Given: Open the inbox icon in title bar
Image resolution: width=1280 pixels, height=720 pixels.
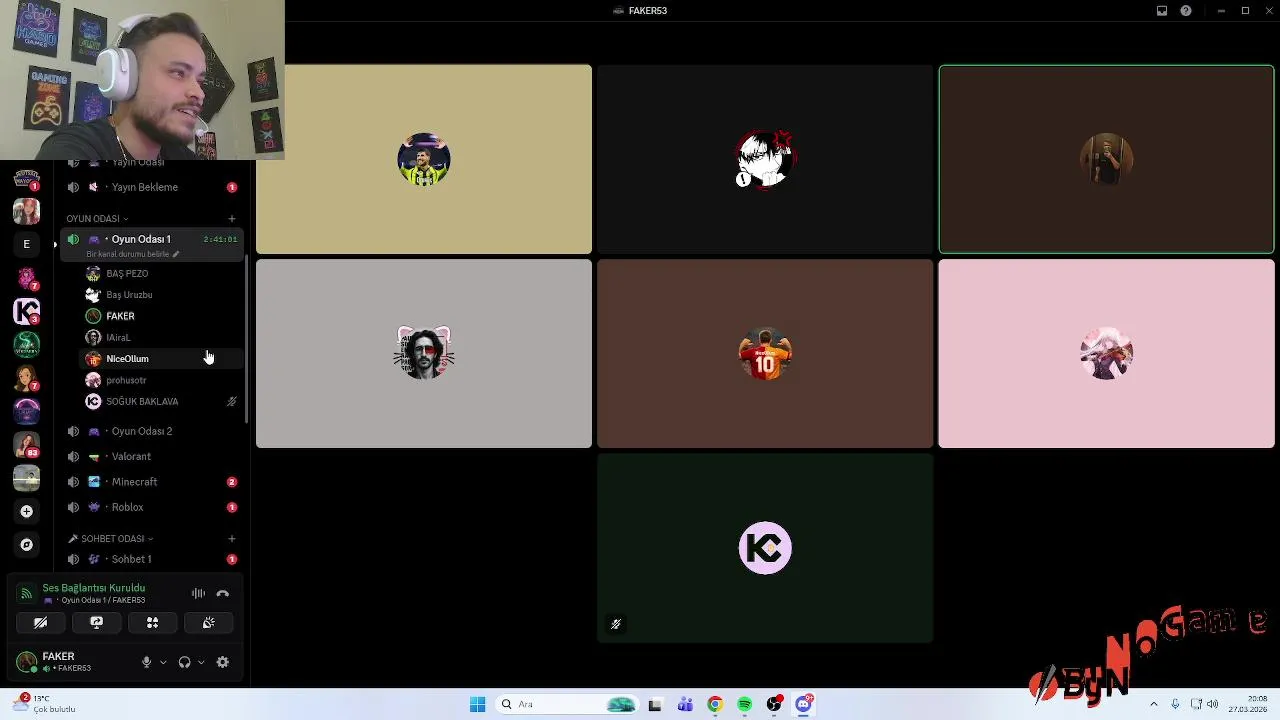Looking at the screenshot, I should [1162, 11].
